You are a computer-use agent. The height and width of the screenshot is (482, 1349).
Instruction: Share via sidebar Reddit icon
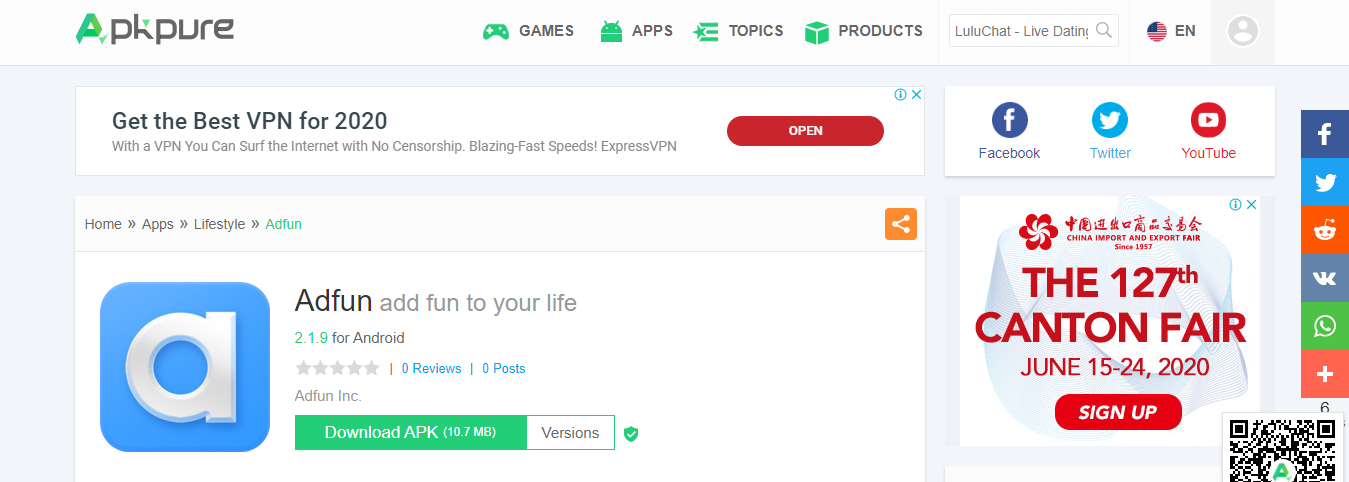point(1325,230)
